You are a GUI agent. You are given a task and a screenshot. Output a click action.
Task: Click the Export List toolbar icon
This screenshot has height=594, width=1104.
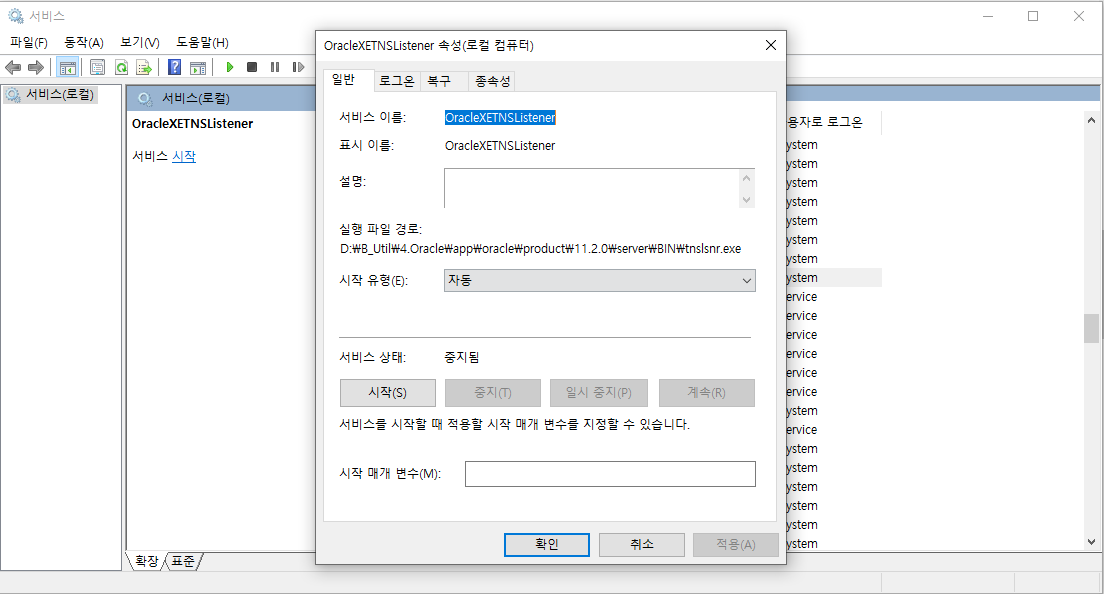(x=144, y=68)
